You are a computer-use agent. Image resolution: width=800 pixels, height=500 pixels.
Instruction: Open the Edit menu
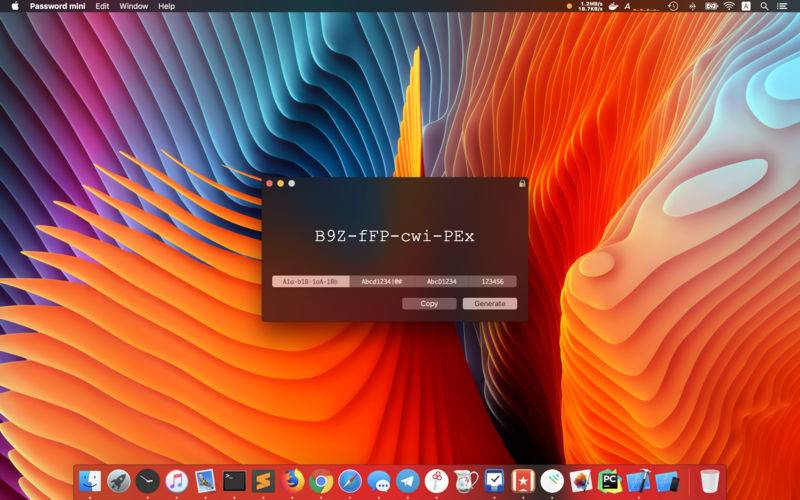[102, 6]
